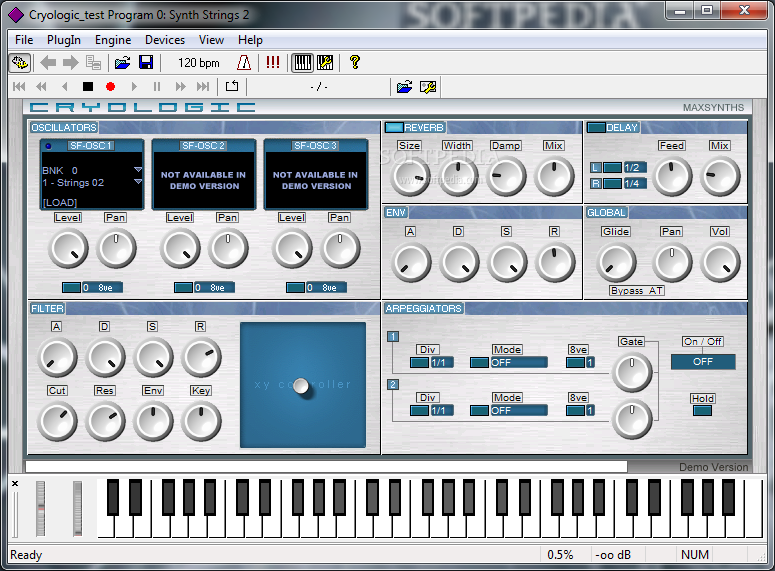
Task: Open help with the yellow question mark icon
Action: pos(354,62)
